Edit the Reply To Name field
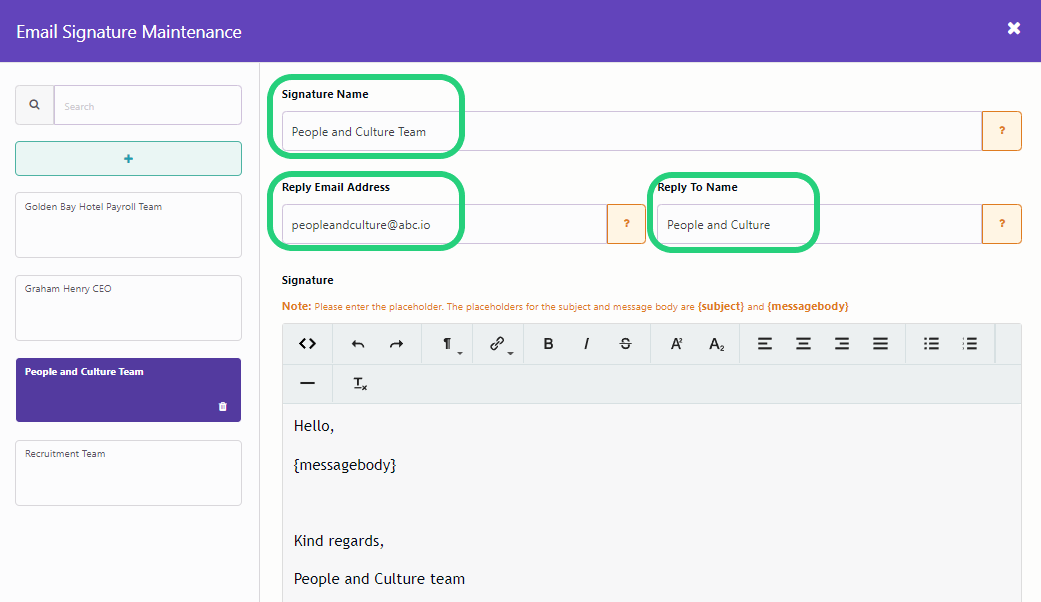This screenshot has height=602, width=1041. (x=819, y=224)
